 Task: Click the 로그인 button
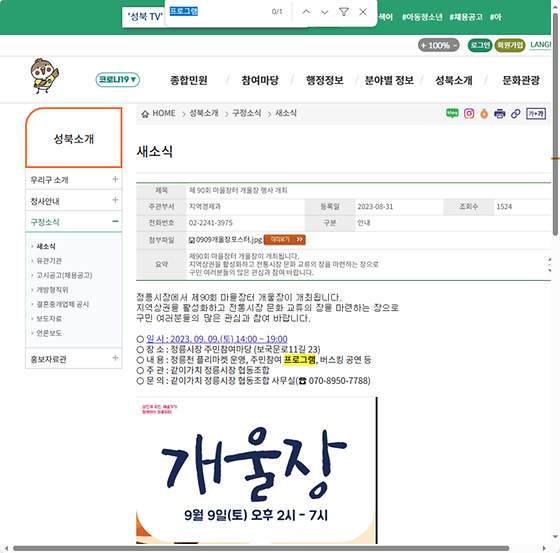click(x=480, y=45)
